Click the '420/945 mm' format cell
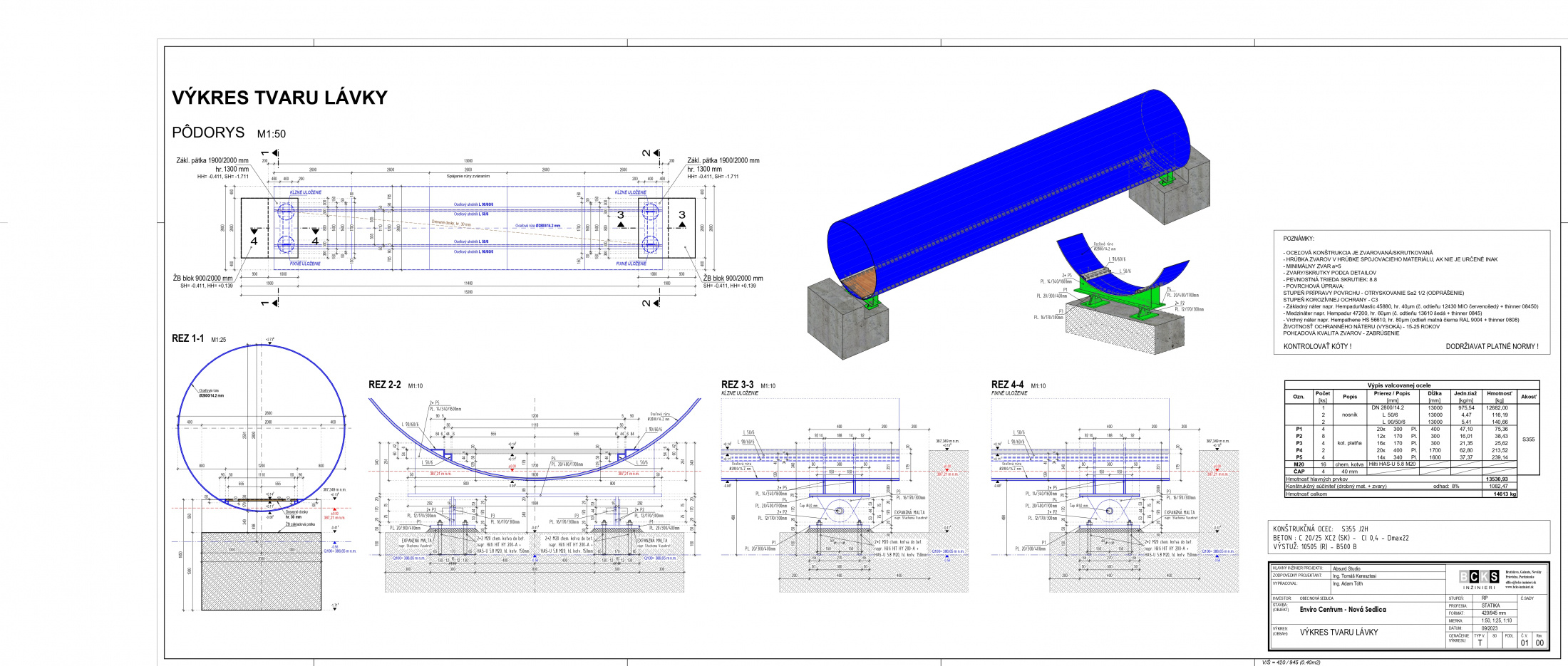The width and height of the screenshot is (1568, 666). [x=1493, y=613]
